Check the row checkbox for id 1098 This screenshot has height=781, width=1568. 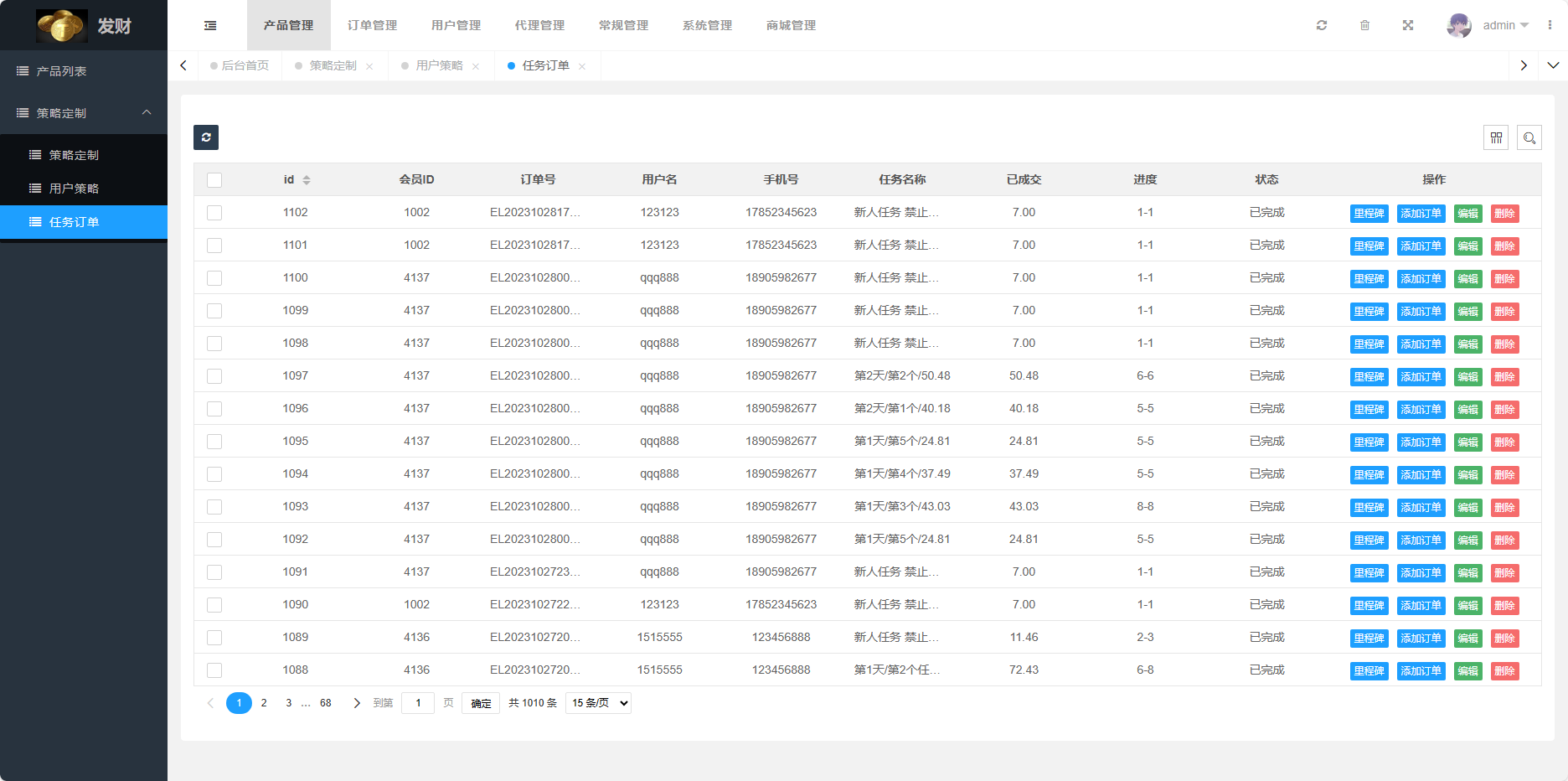pyautogui.click(x=214, y=344)
